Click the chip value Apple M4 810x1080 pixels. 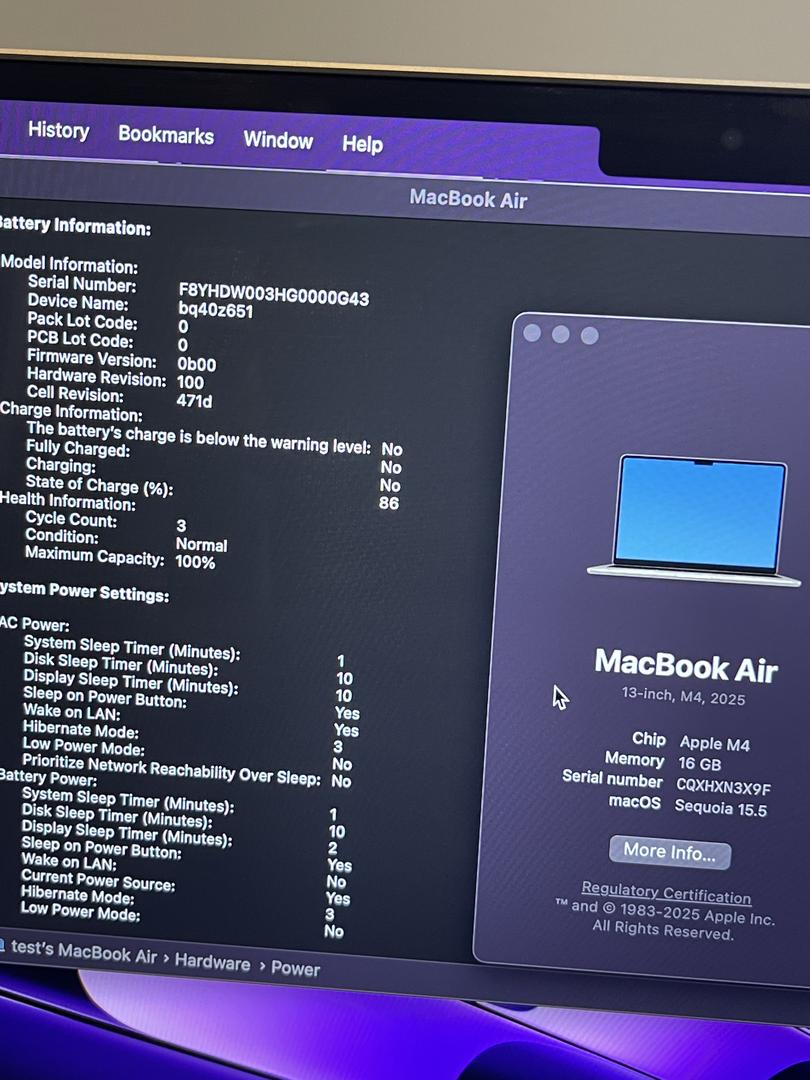point(715,744)
